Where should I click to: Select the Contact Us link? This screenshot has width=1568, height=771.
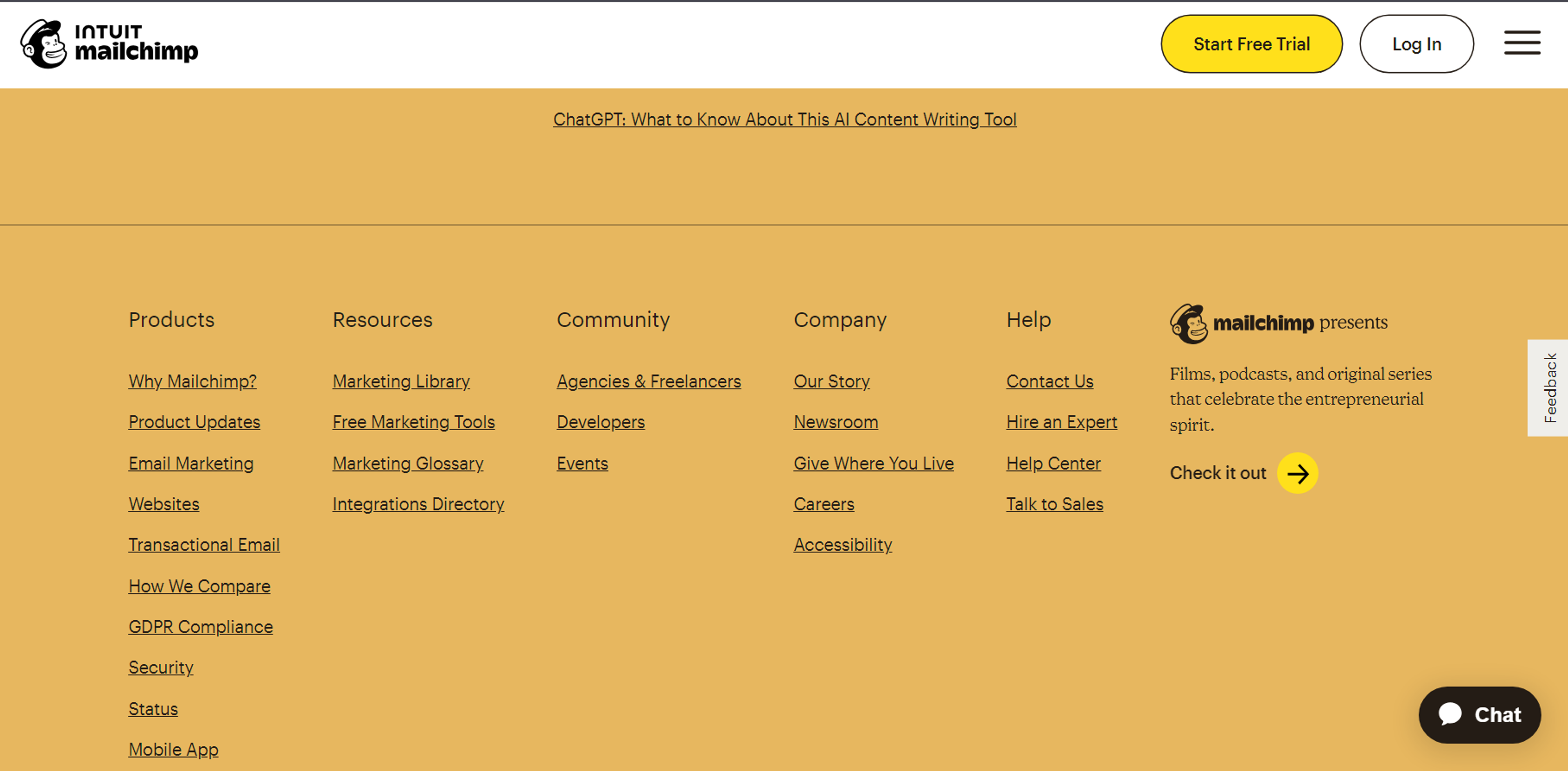[1049, 381]
